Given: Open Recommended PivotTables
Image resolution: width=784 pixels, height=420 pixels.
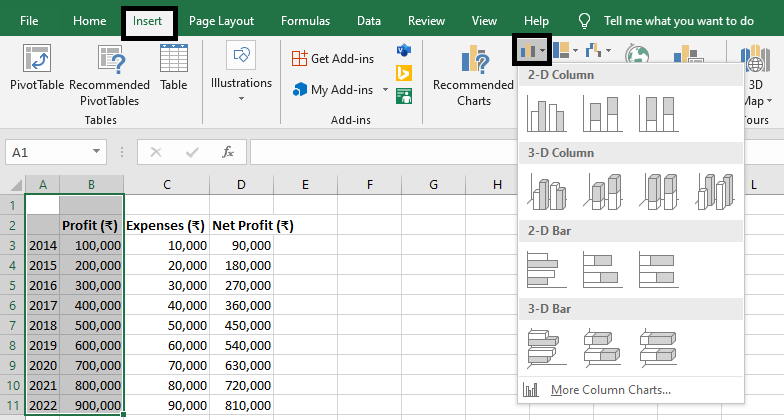Looking at the screenshot, I should (x=110, y=75).
